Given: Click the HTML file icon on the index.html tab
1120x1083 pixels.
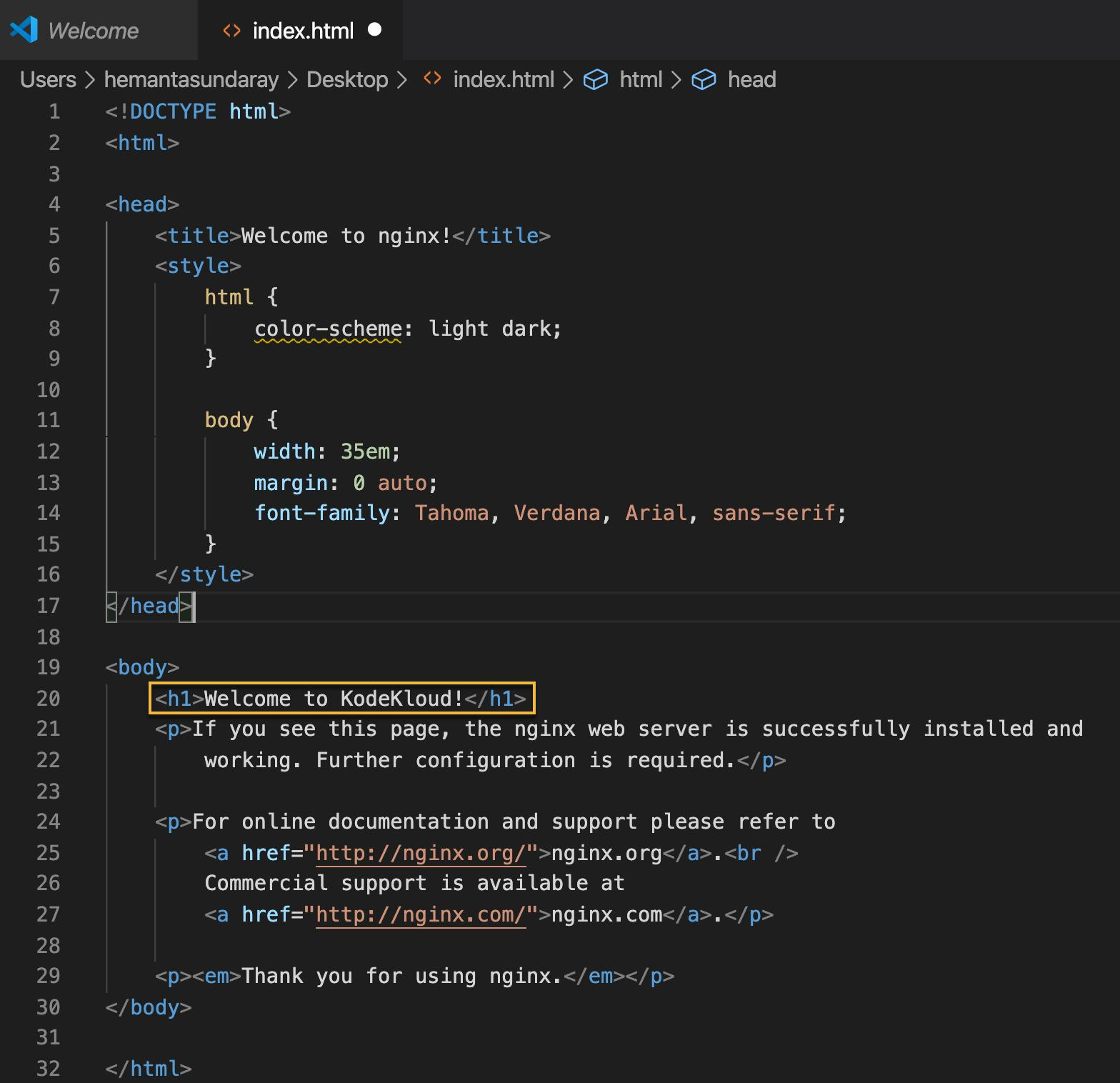Looking at the screenshot, I should pyautogui.click(x=232, y=31).
